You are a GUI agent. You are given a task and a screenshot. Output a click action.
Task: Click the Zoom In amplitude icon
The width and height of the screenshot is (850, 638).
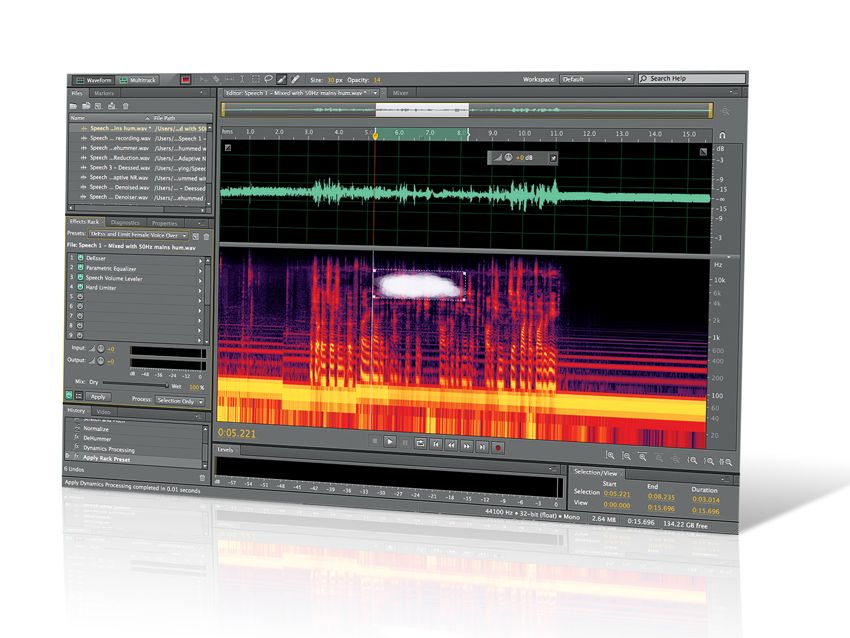click(x=610, y=456)
